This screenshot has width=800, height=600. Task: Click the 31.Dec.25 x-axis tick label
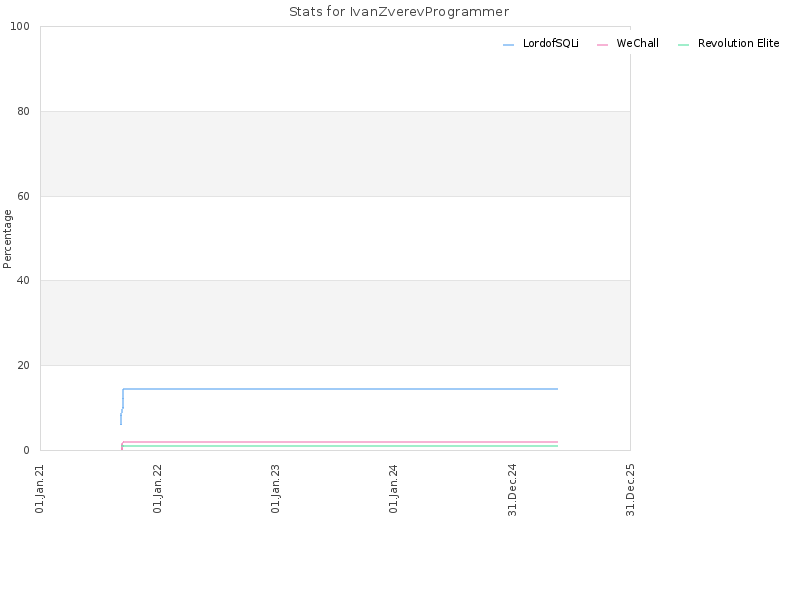(630, 490)
